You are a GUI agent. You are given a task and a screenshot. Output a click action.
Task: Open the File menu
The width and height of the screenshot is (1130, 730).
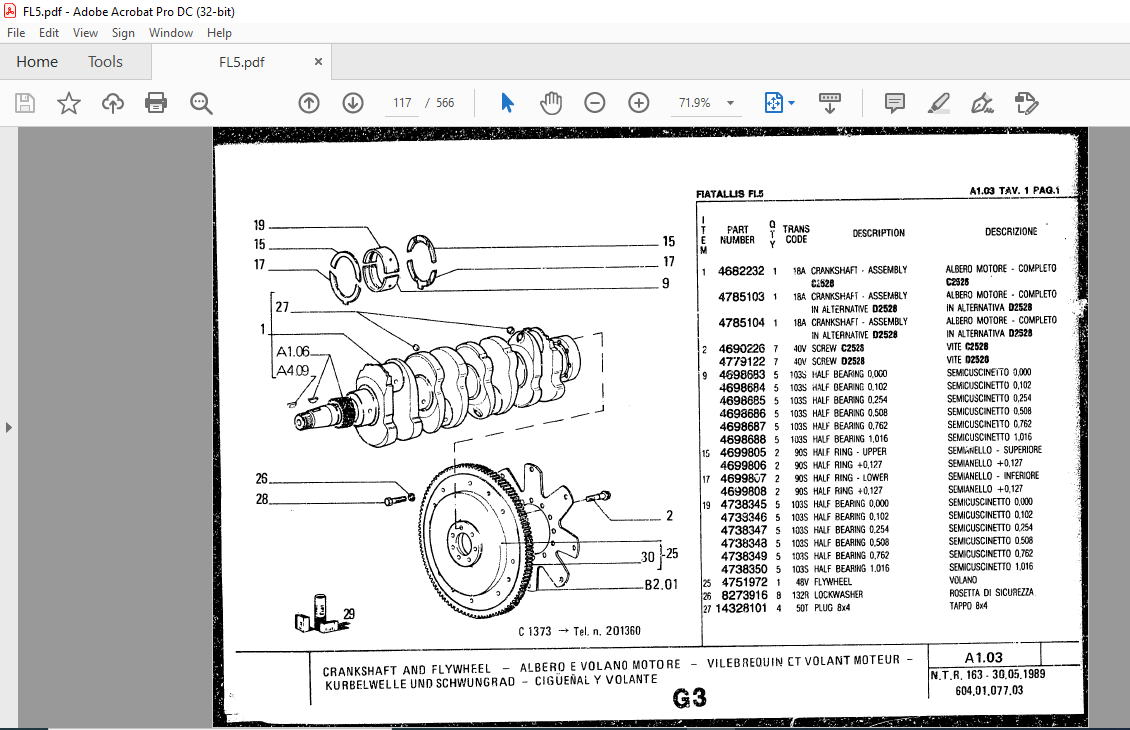click(16, 32)
